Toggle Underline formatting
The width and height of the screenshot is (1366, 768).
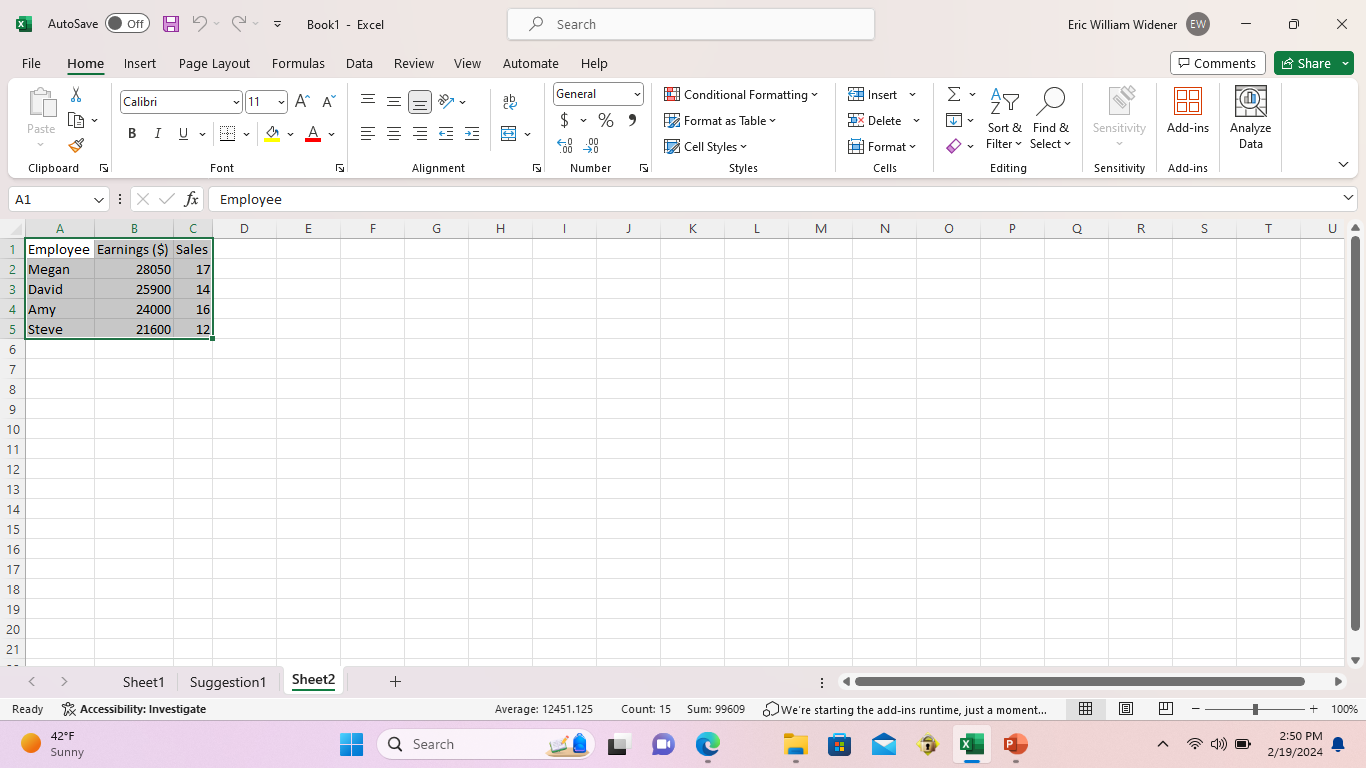183,133
